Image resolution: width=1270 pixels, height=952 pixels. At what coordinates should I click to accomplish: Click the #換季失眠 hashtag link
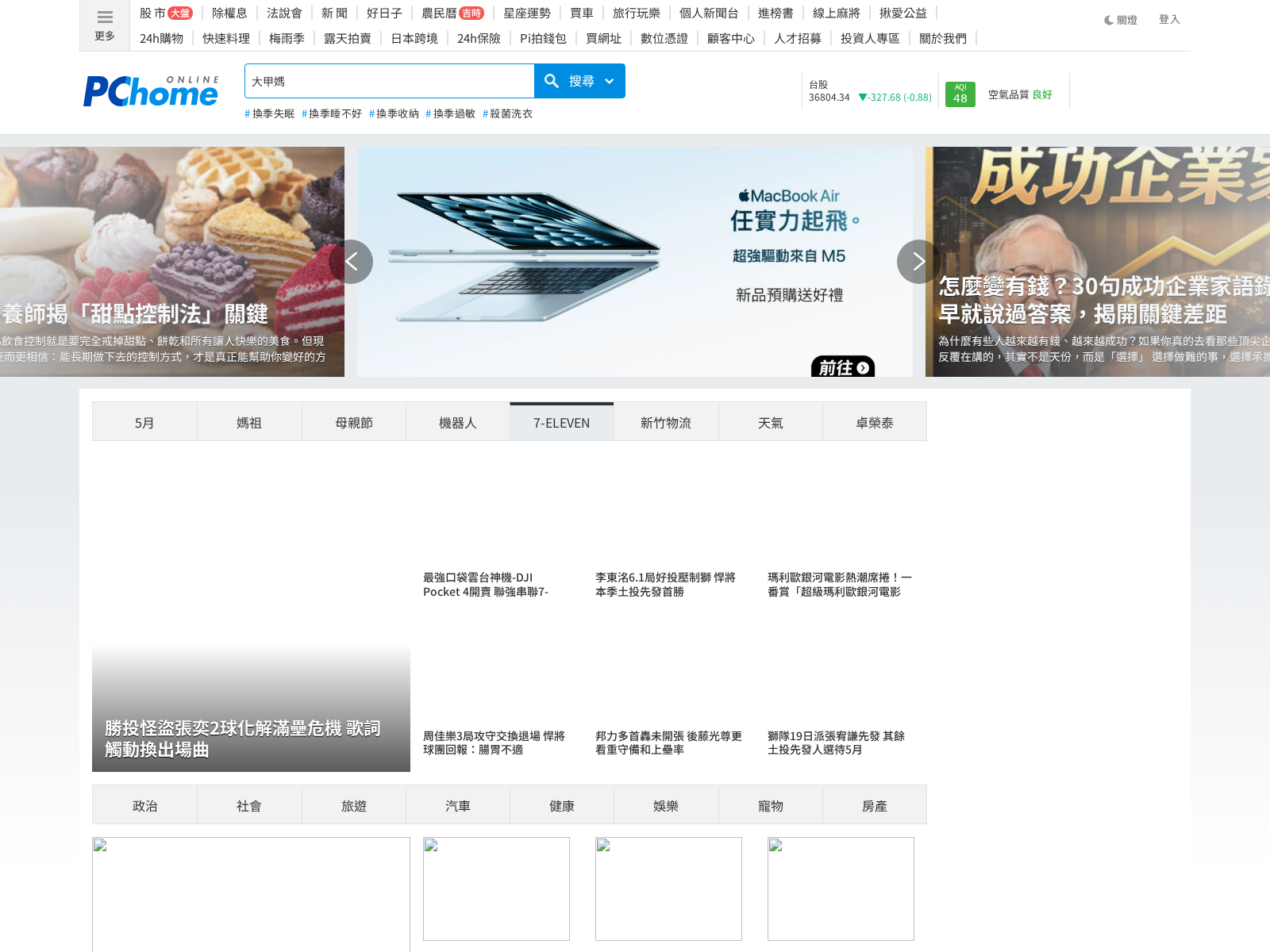click(x=269, y=113)
